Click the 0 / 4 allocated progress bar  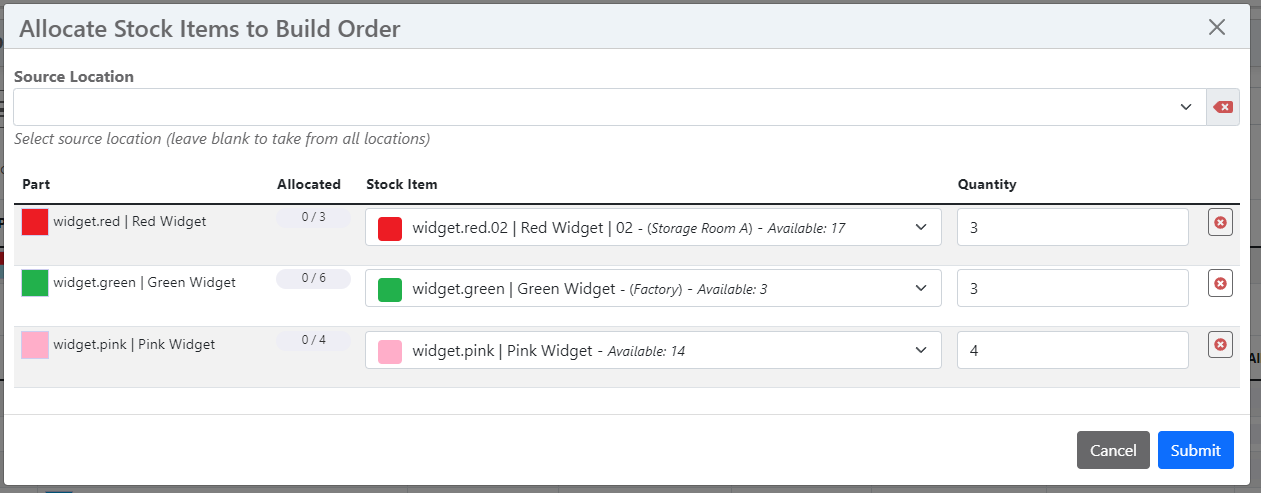(x=313, y=341)
